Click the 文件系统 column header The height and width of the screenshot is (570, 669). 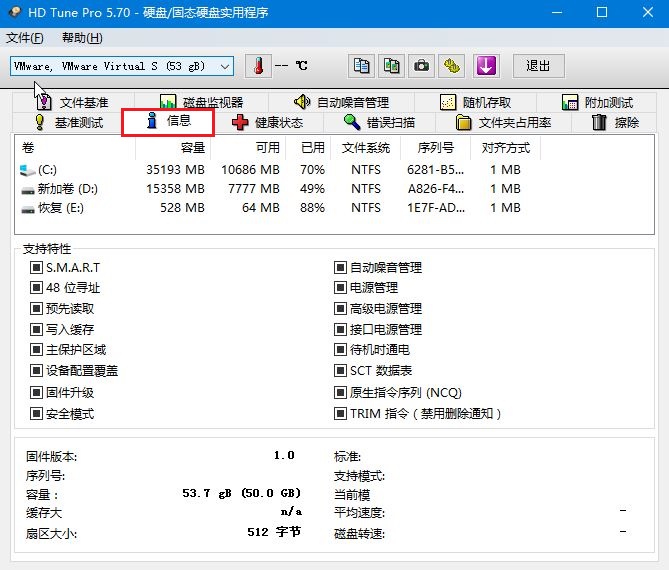(x=366, y=148)
